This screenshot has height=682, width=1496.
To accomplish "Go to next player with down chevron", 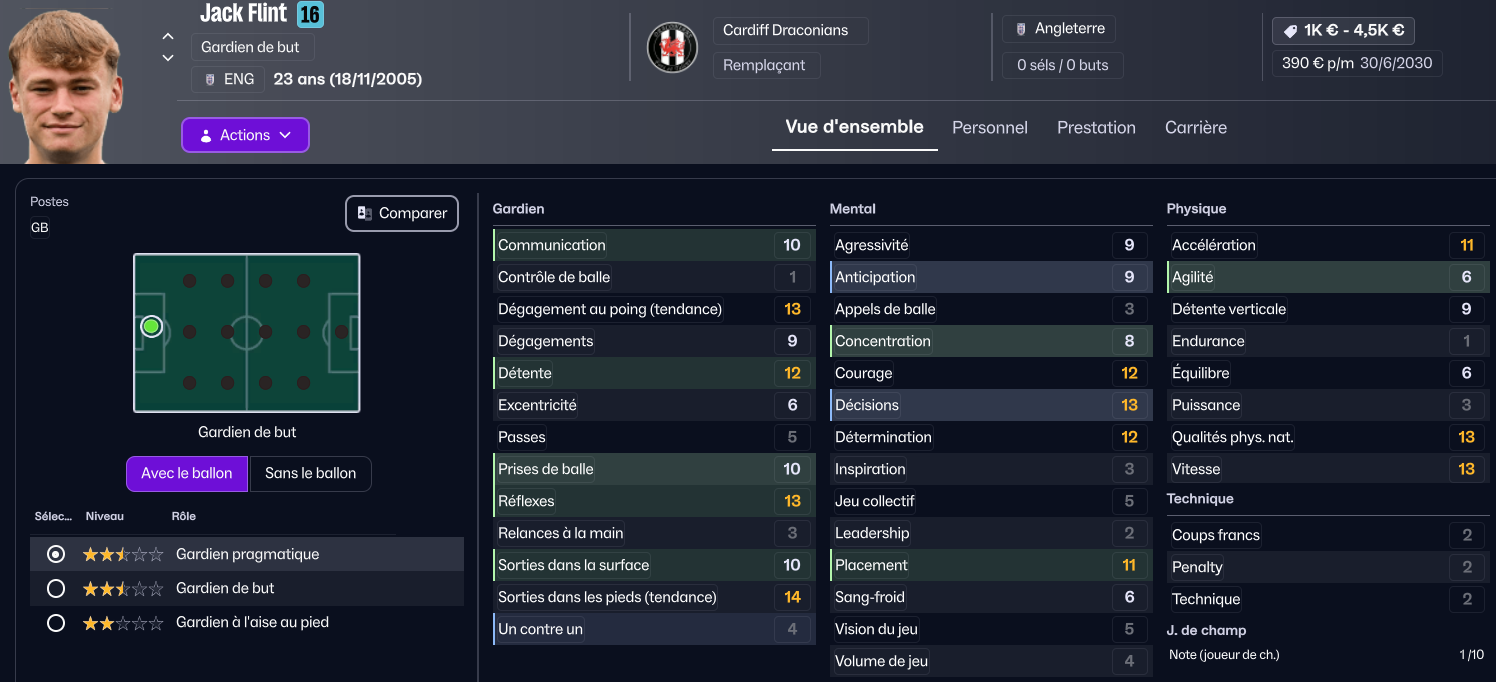I will [x=168, y=58].
